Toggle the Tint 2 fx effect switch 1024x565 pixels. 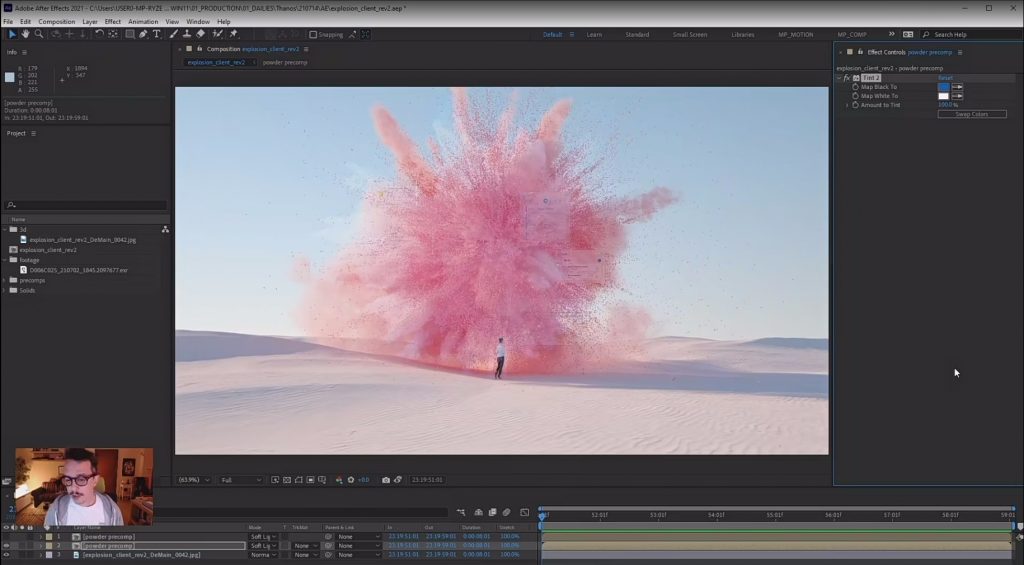847,78
